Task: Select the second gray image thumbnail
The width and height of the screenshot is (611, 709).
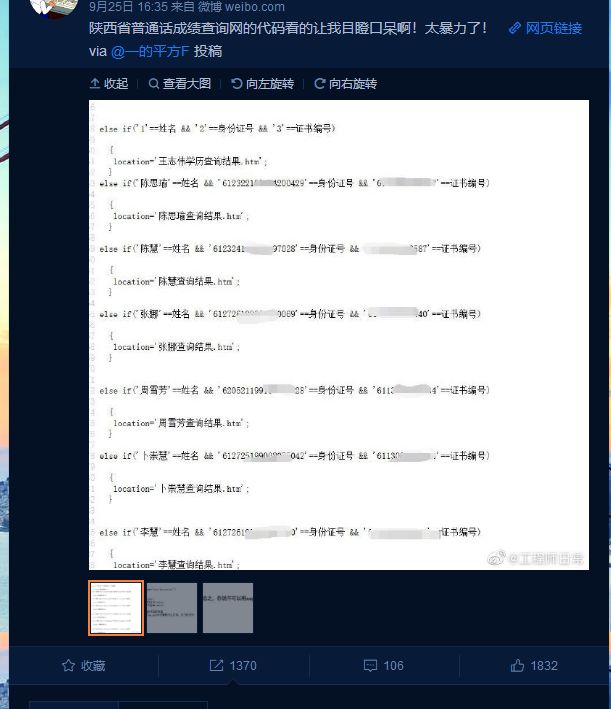Action: click(172, 608)
